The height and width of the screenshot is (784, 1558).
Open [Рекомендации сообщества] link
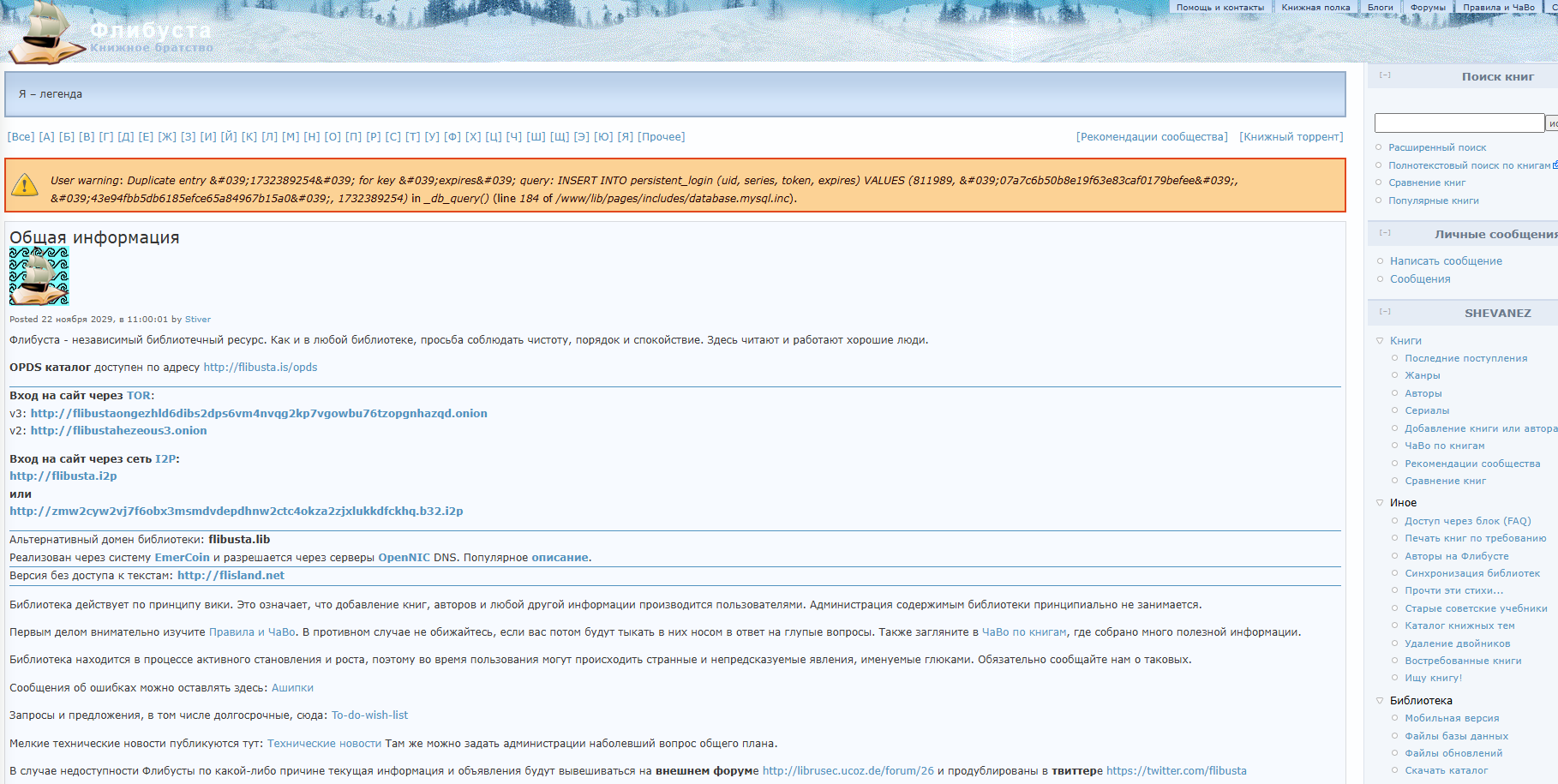1152,137
